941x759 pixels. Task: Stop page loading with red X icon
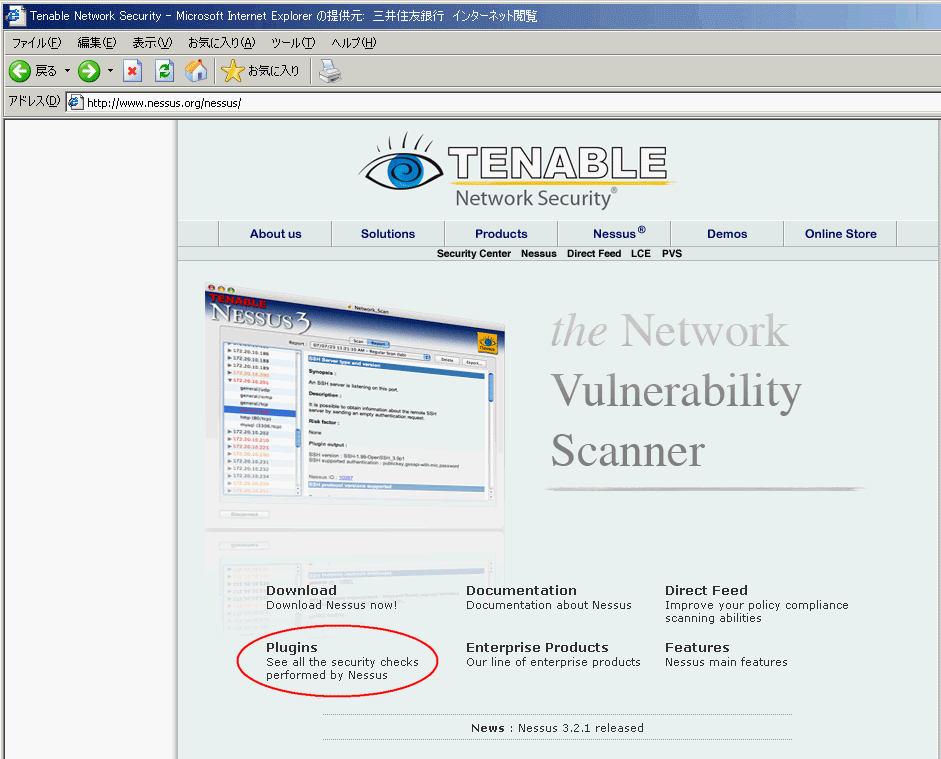tap(132, 71)
